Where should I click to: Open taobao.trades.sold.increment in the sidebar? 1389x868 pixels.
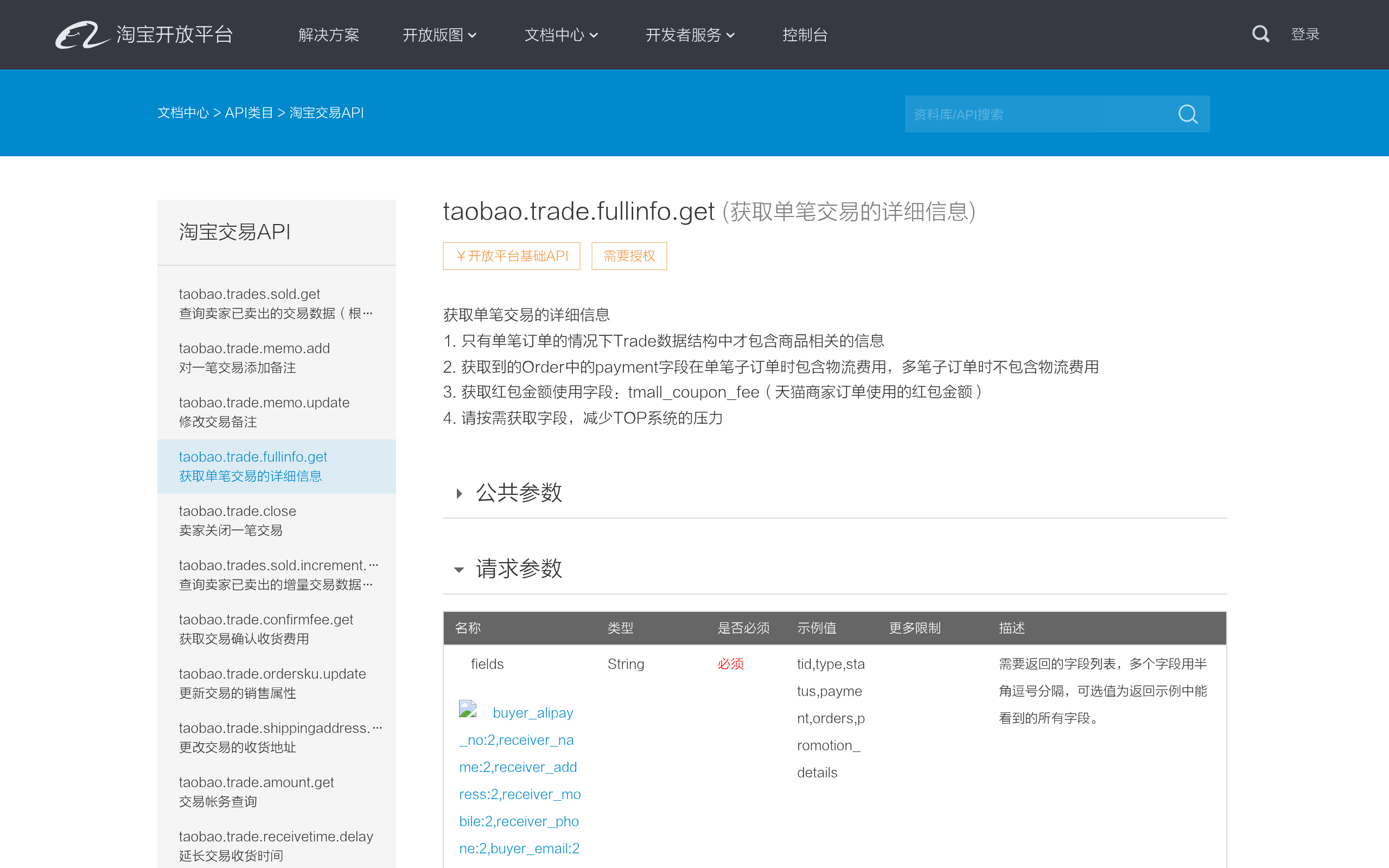click(277, 575)
